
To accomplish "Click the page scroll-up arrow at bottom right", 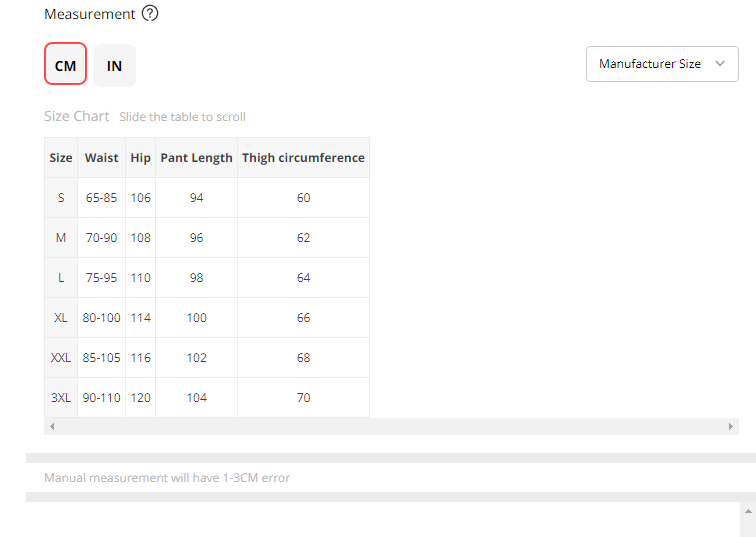I will (747, 512).
